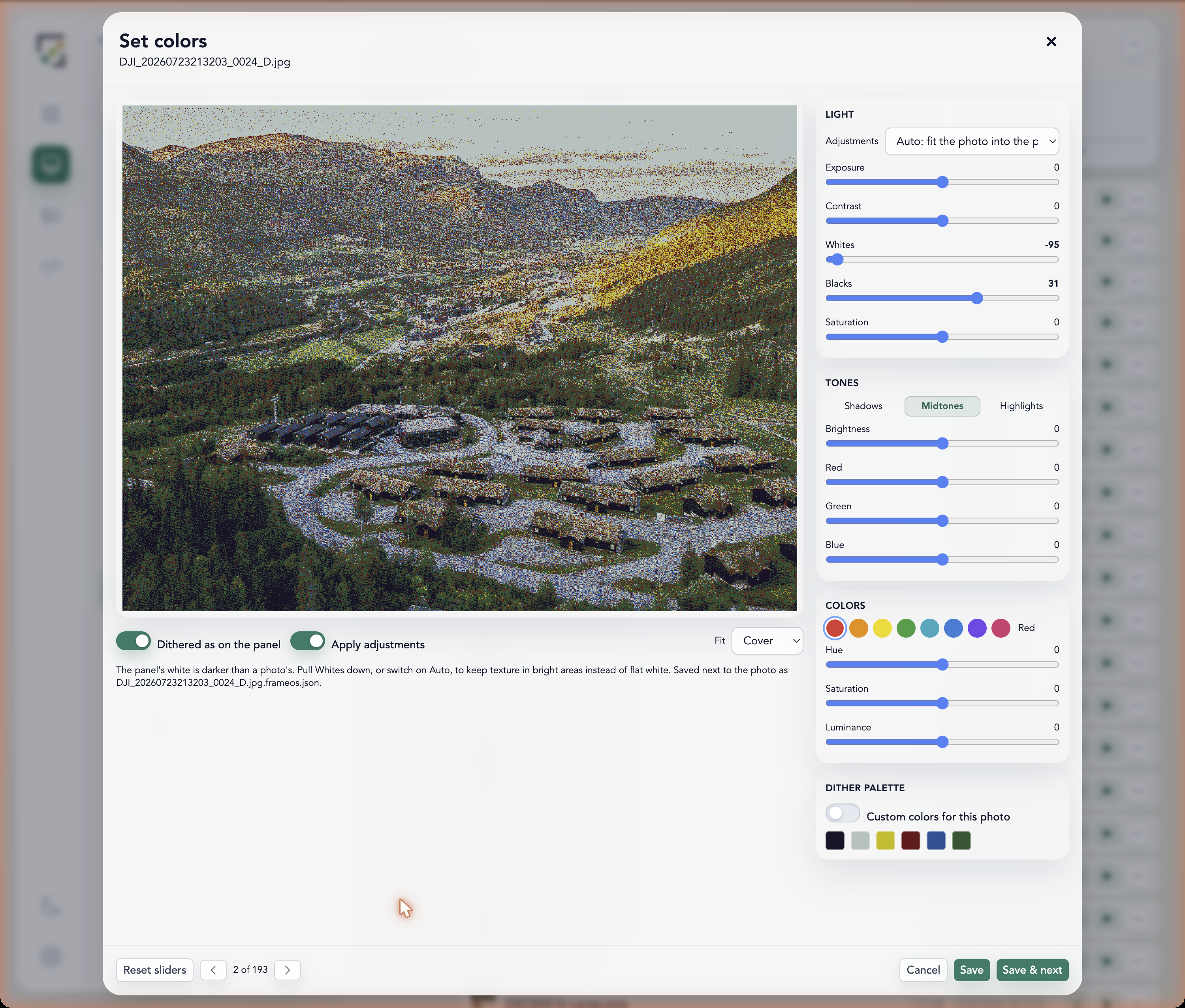Click the black dither palette swatch
1185x1008 pixels.
[835, 841]
